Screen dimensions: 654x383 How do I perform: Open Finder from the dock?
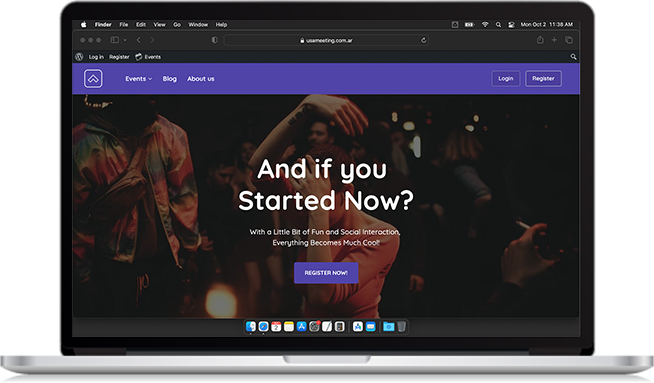point(251,326)
